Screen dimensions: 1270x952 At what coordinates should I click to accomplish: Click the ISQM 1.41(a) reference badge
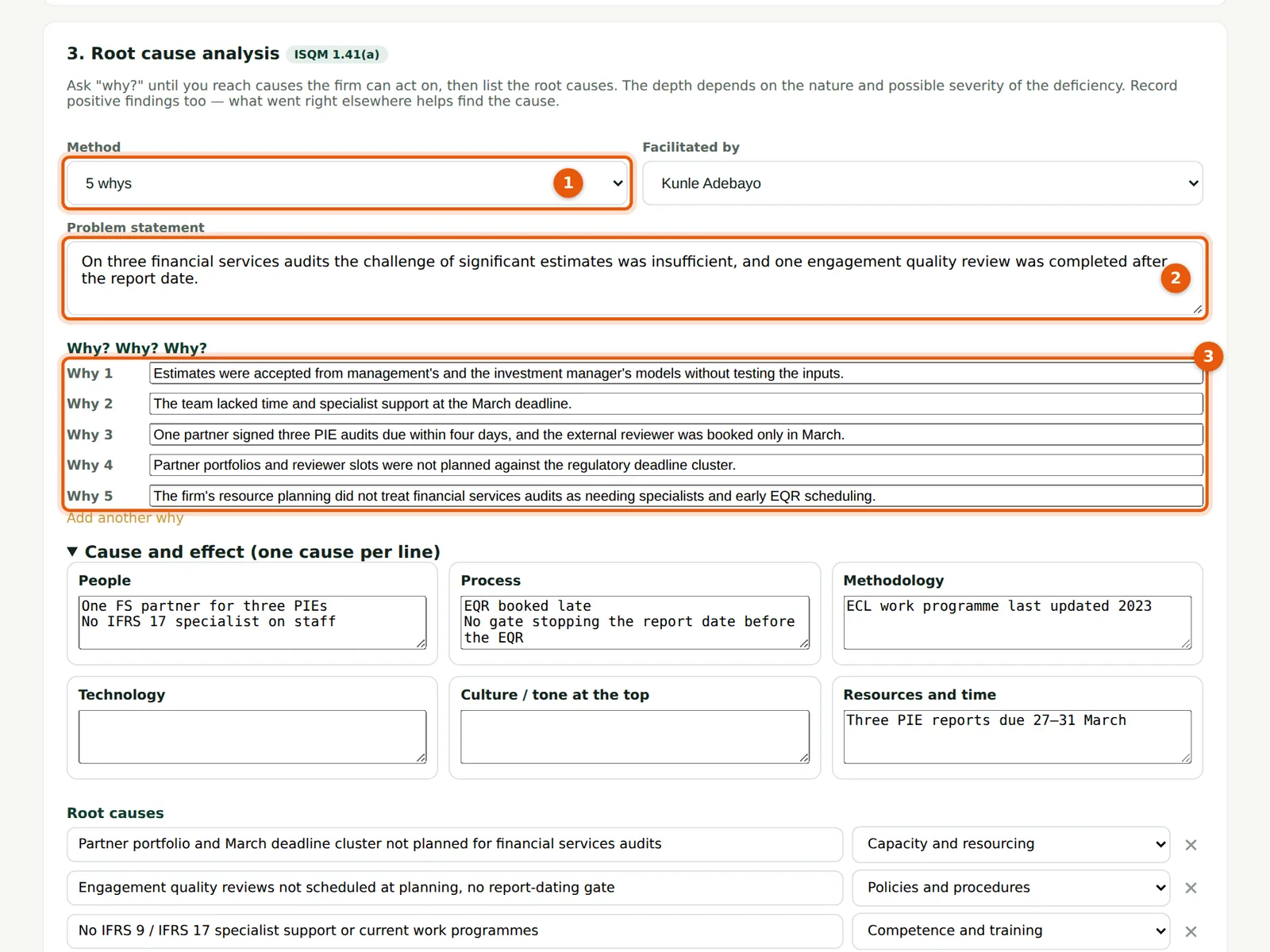coord(337,54)
